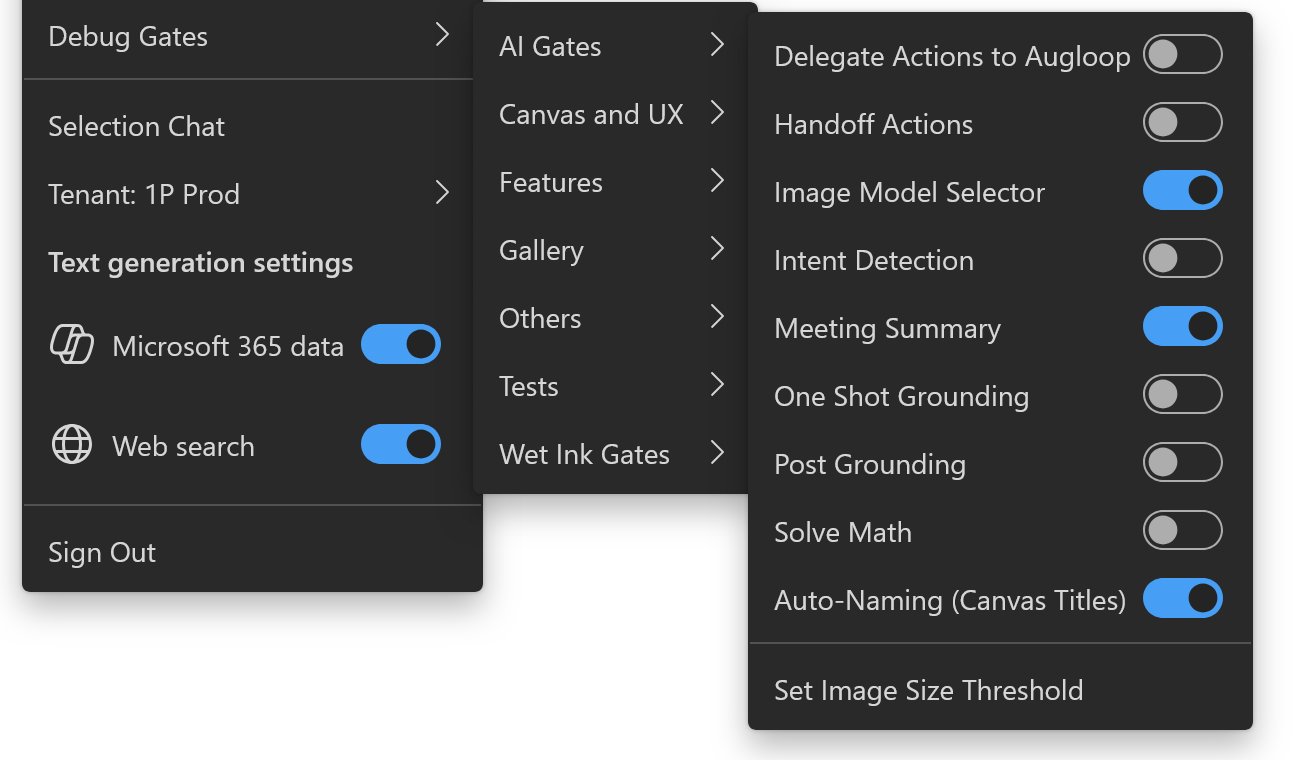1302x760 pixels.
Task: Enable Delegate Actions to Augloop
Action: [x=1182, y=55]
